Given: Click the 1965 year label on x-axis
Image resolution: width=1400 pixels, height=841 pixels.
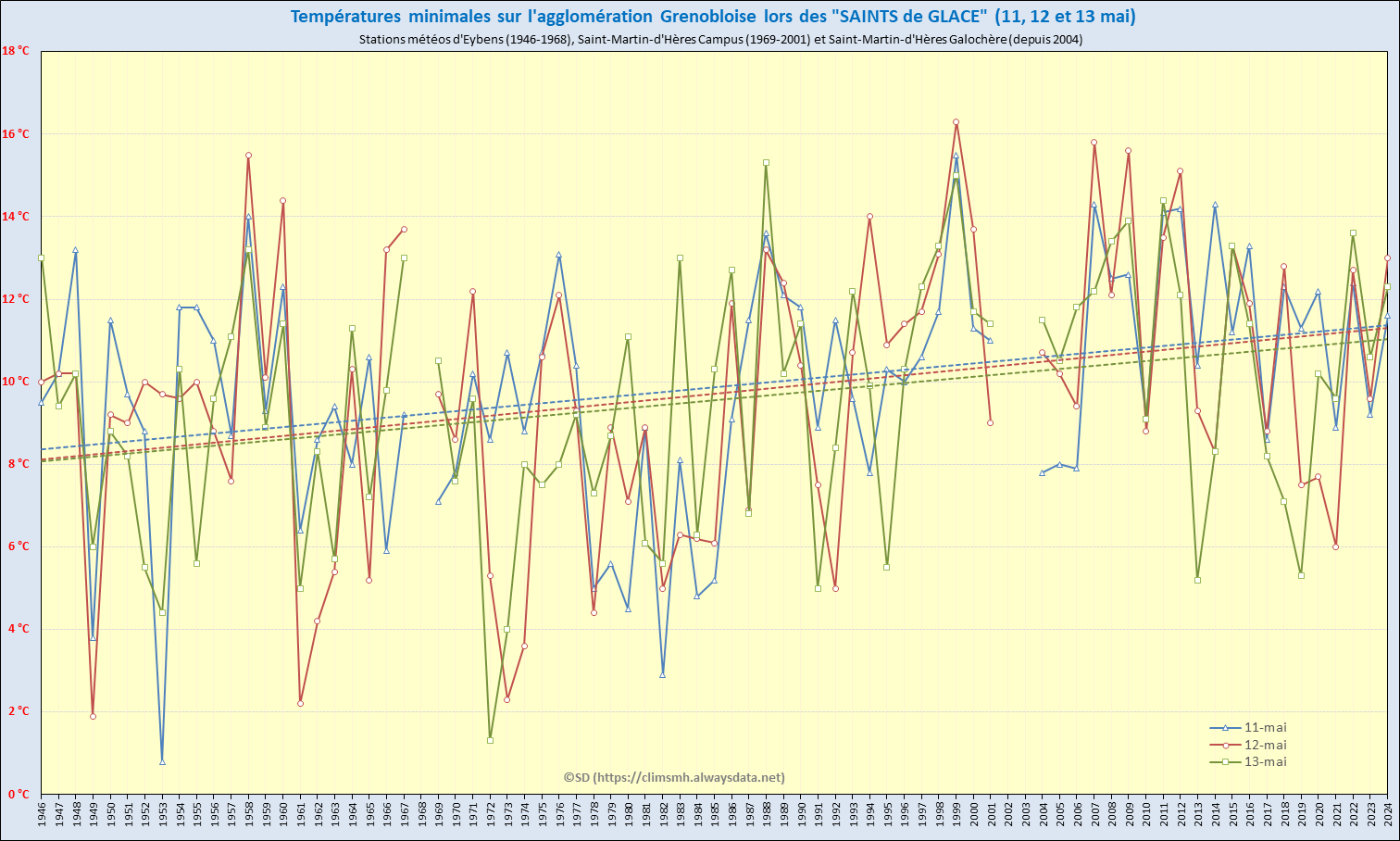Looking at the screenshot, I should click(x=369, y=814).
